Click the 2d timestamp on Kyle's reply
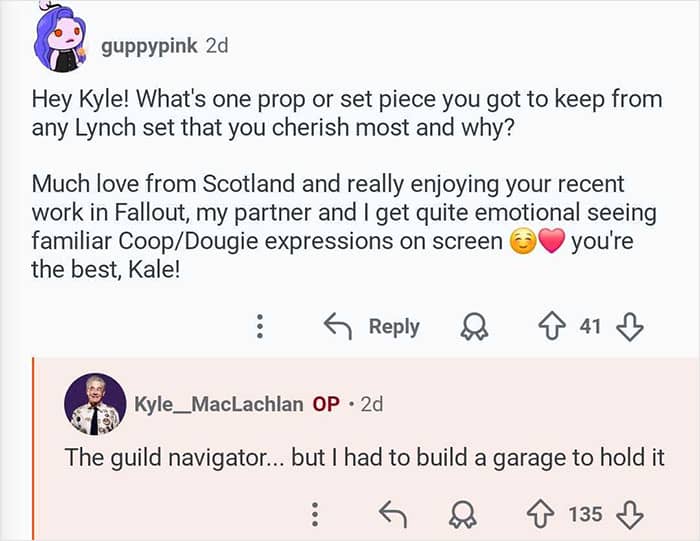 371,404
